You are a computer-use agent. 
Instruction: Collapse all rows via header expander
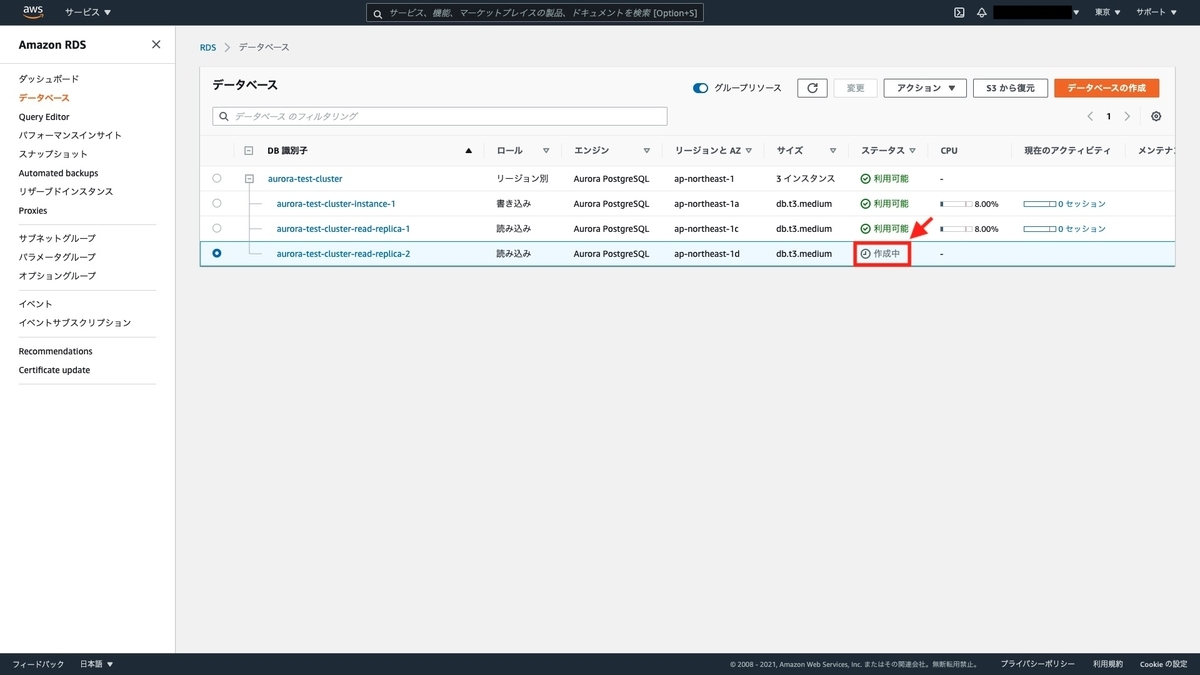coord(249,151)
